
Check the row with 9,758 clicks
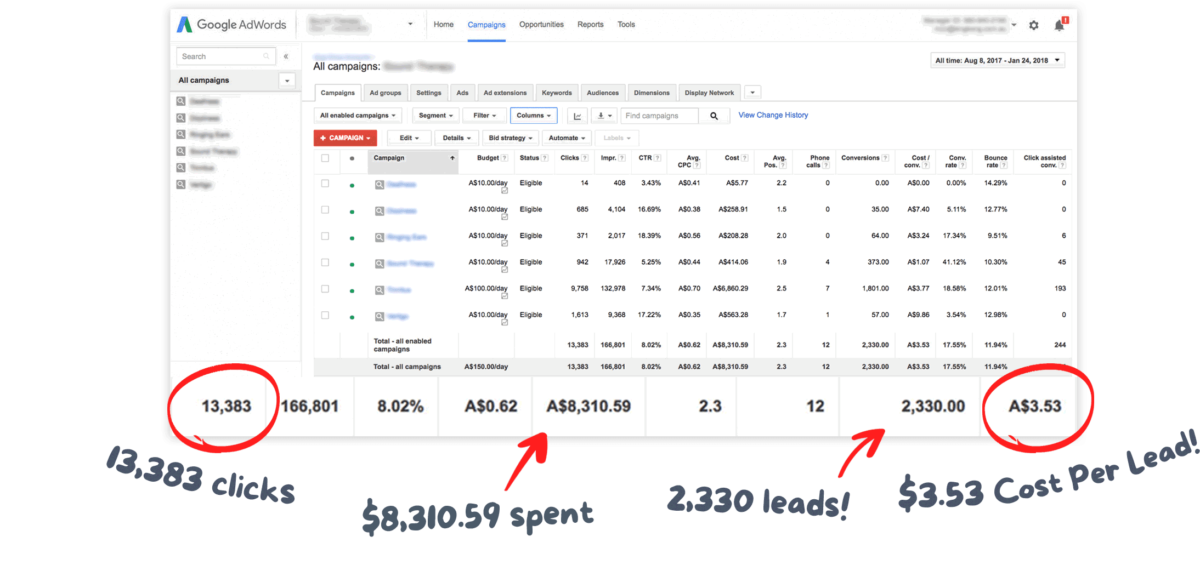325,289
